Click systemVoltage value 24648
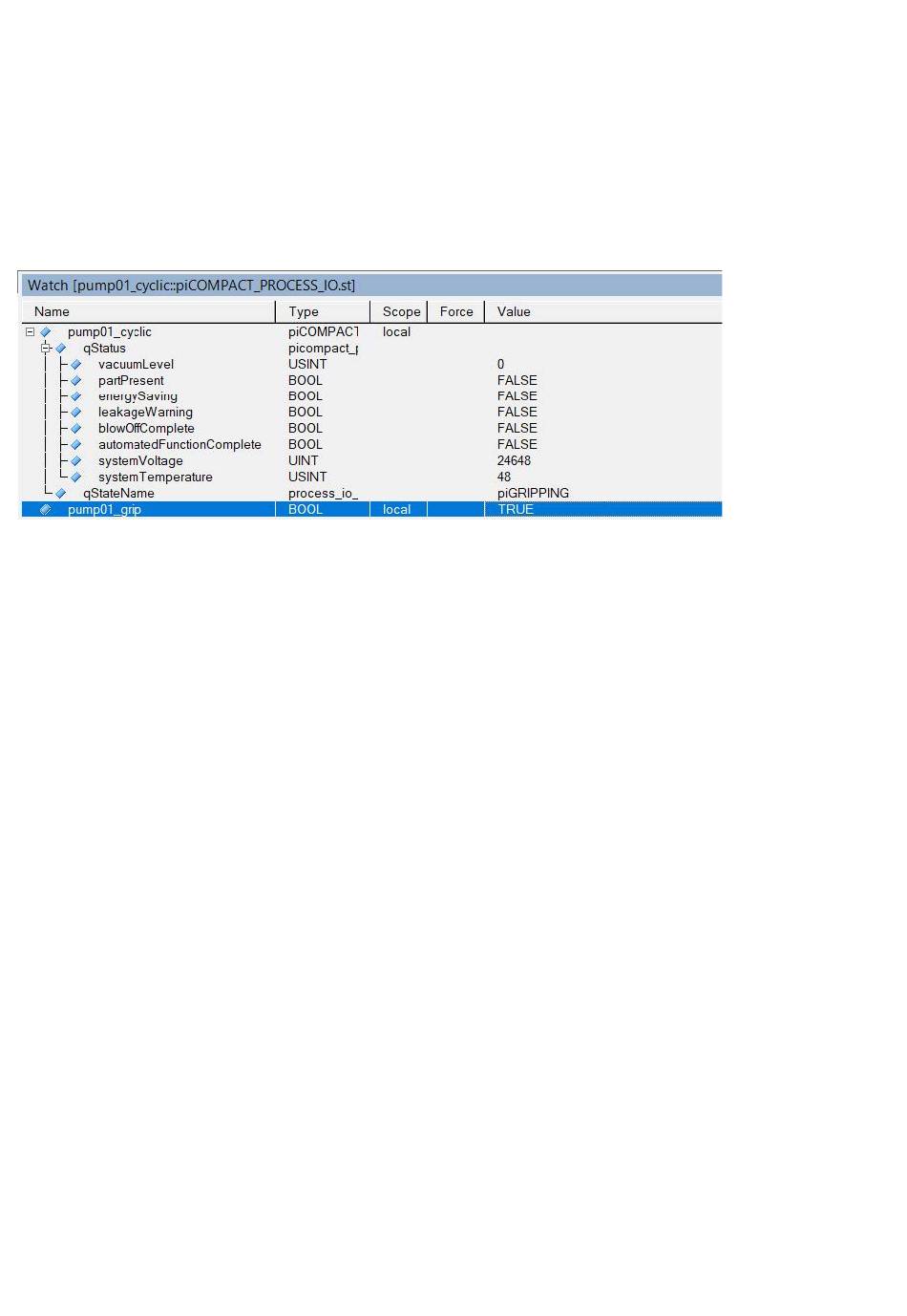Image resolution: width=907 pixels, height=1316 pixels. (x=514, y=461)
